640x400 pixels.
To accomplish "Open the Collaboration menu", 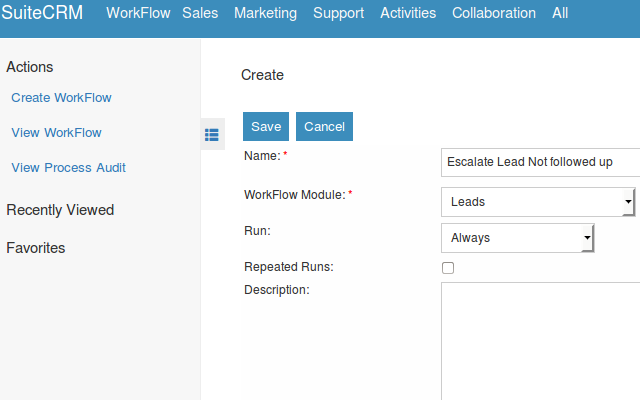I will (494, 13).
